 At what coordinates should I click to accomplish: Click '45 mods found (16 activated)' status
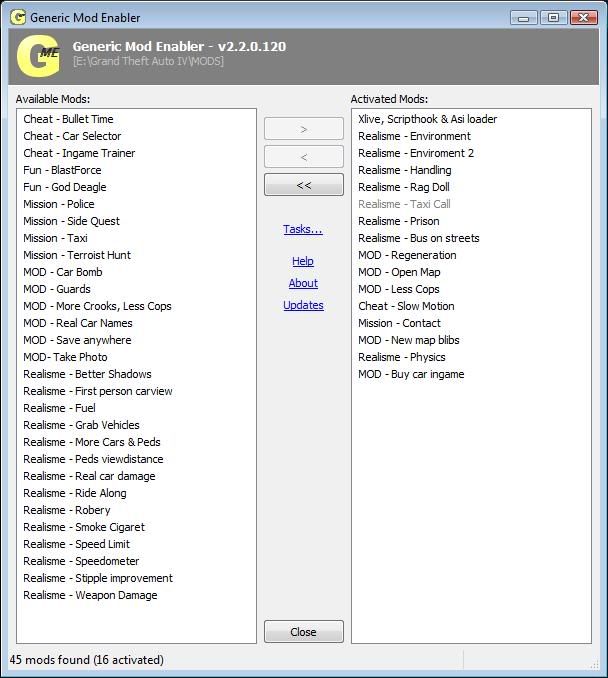pyautogui.click(x=86, y=660)
